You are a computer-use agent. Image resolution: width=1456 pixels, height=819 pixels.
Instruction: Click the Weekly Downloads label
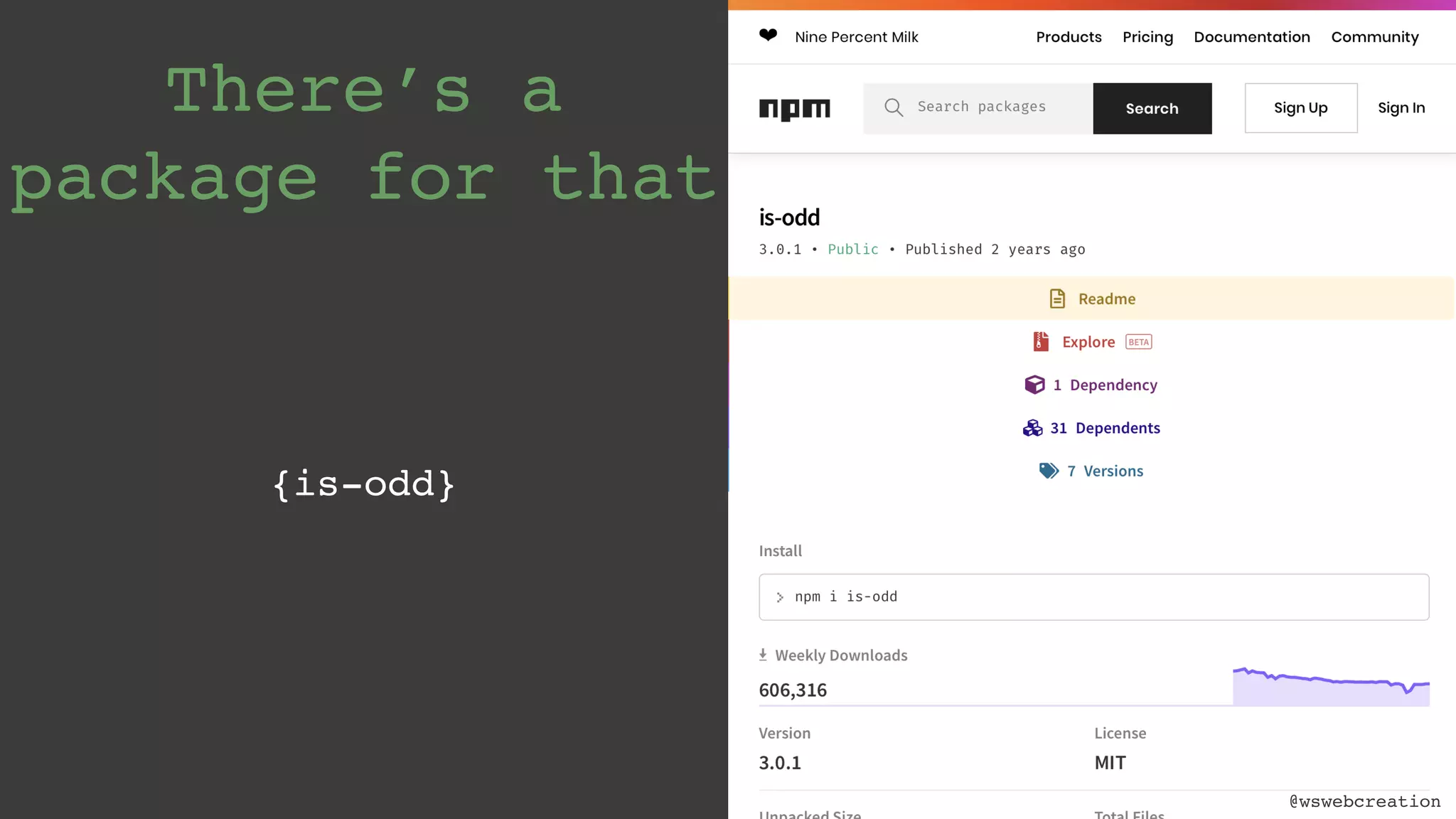pos(841,655)
